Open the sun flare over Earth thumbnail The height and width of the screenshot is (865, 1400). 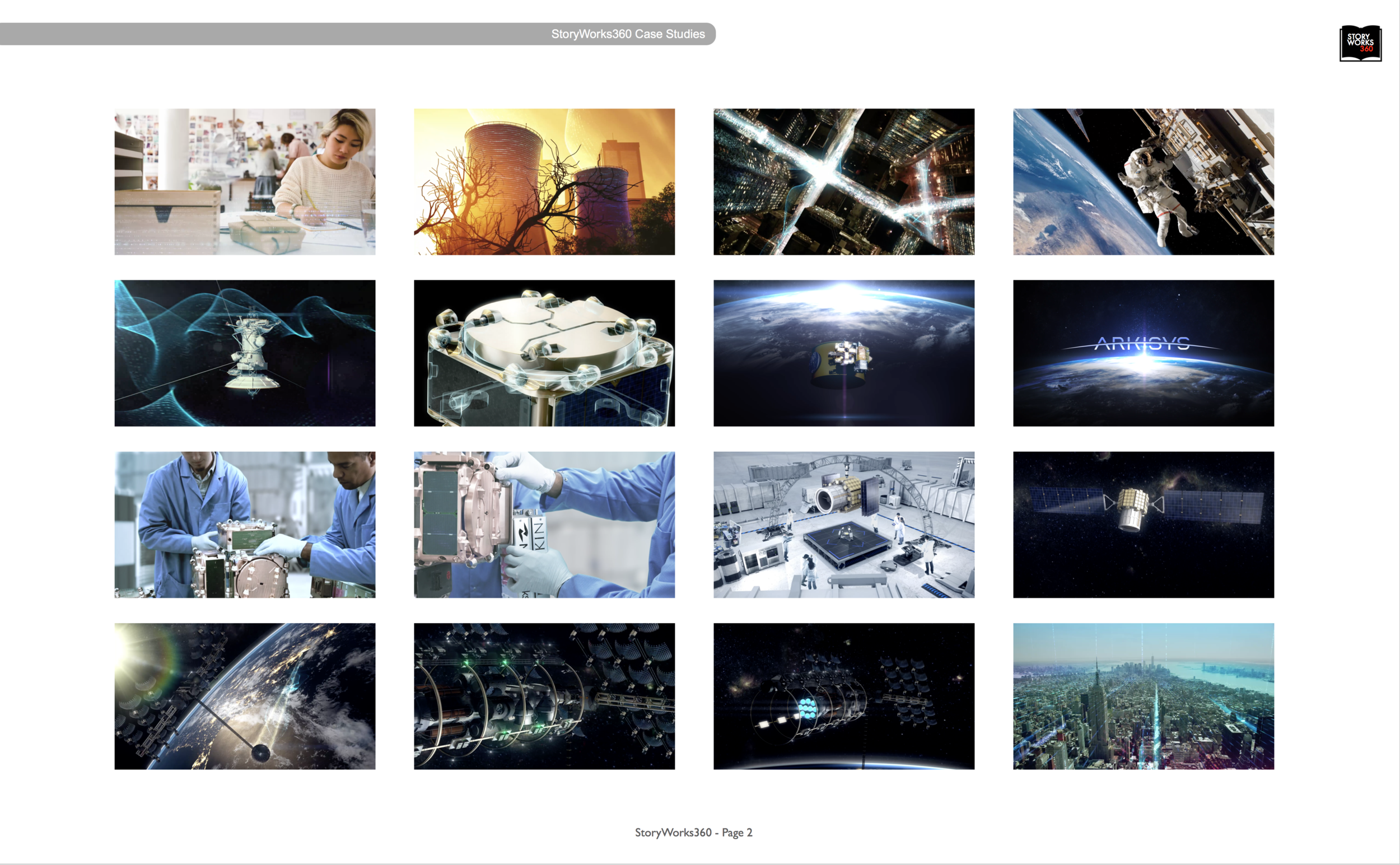[x=245, y=696]
